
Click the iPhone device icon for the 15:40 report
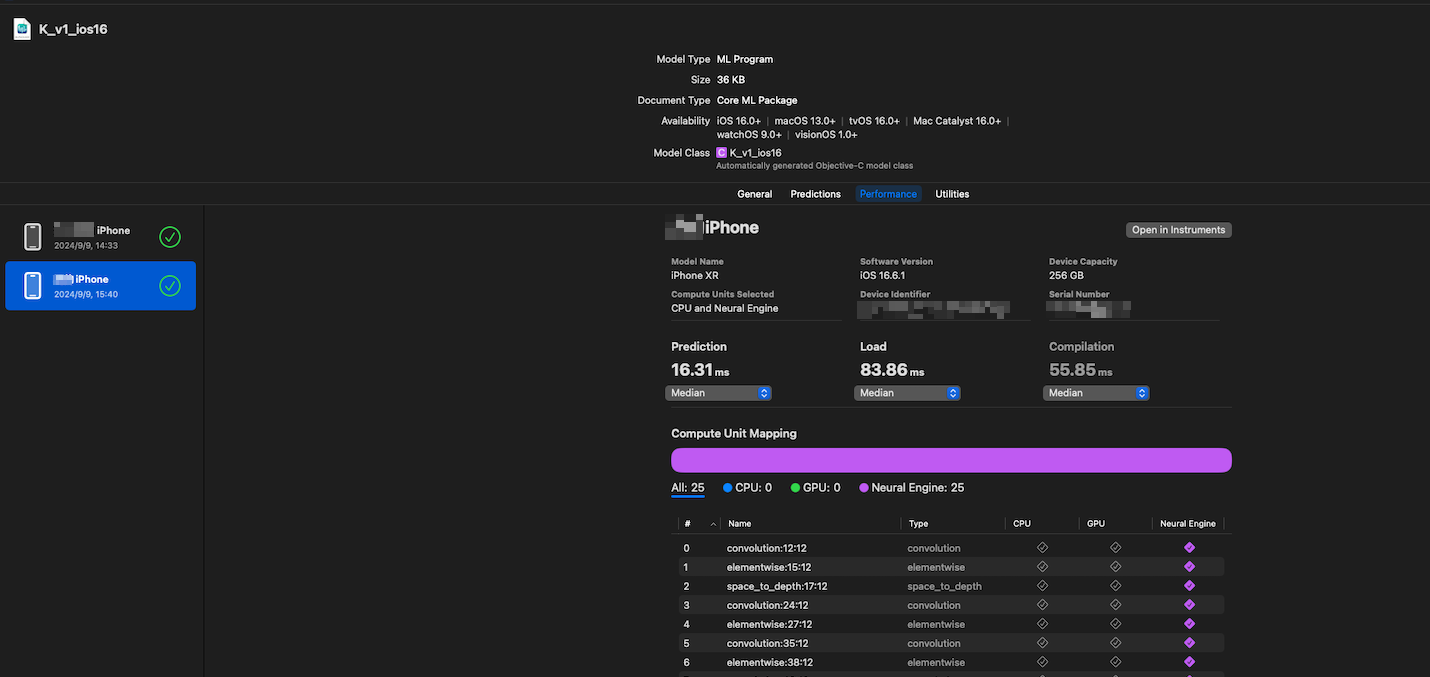33,286
